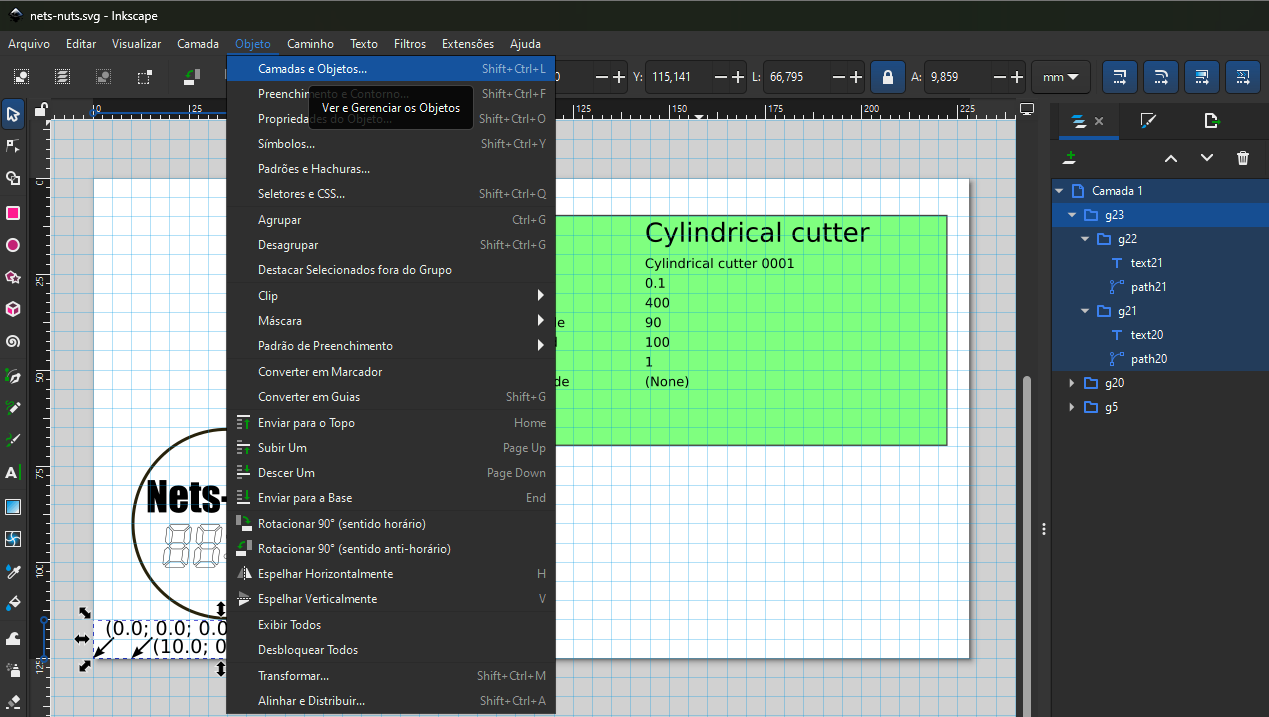This screenshot has width=1269, height=717.
Task: Click the A height input field
Action: coord(953,77)
